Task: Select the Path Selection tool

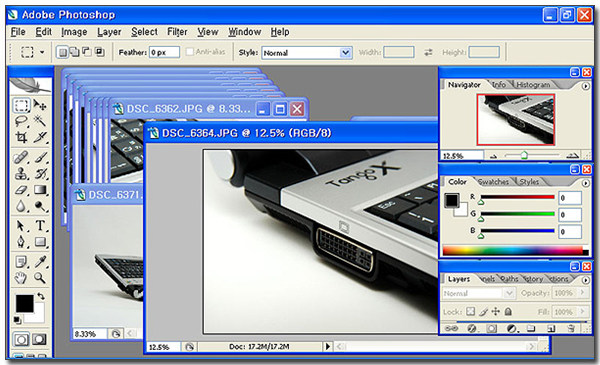Action: pos(21,226)
